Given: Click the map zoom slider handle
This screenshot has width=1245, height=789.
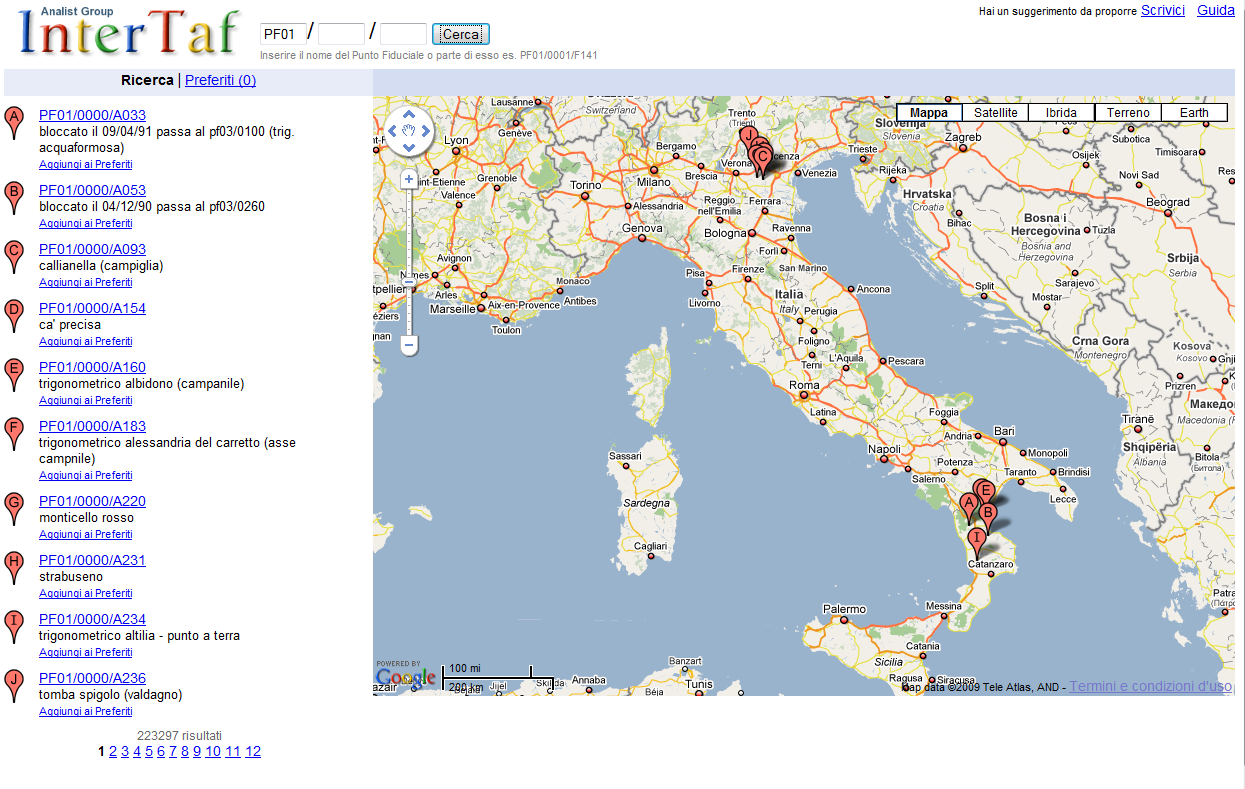Looking at the screenshot, I should coord(409,282).
